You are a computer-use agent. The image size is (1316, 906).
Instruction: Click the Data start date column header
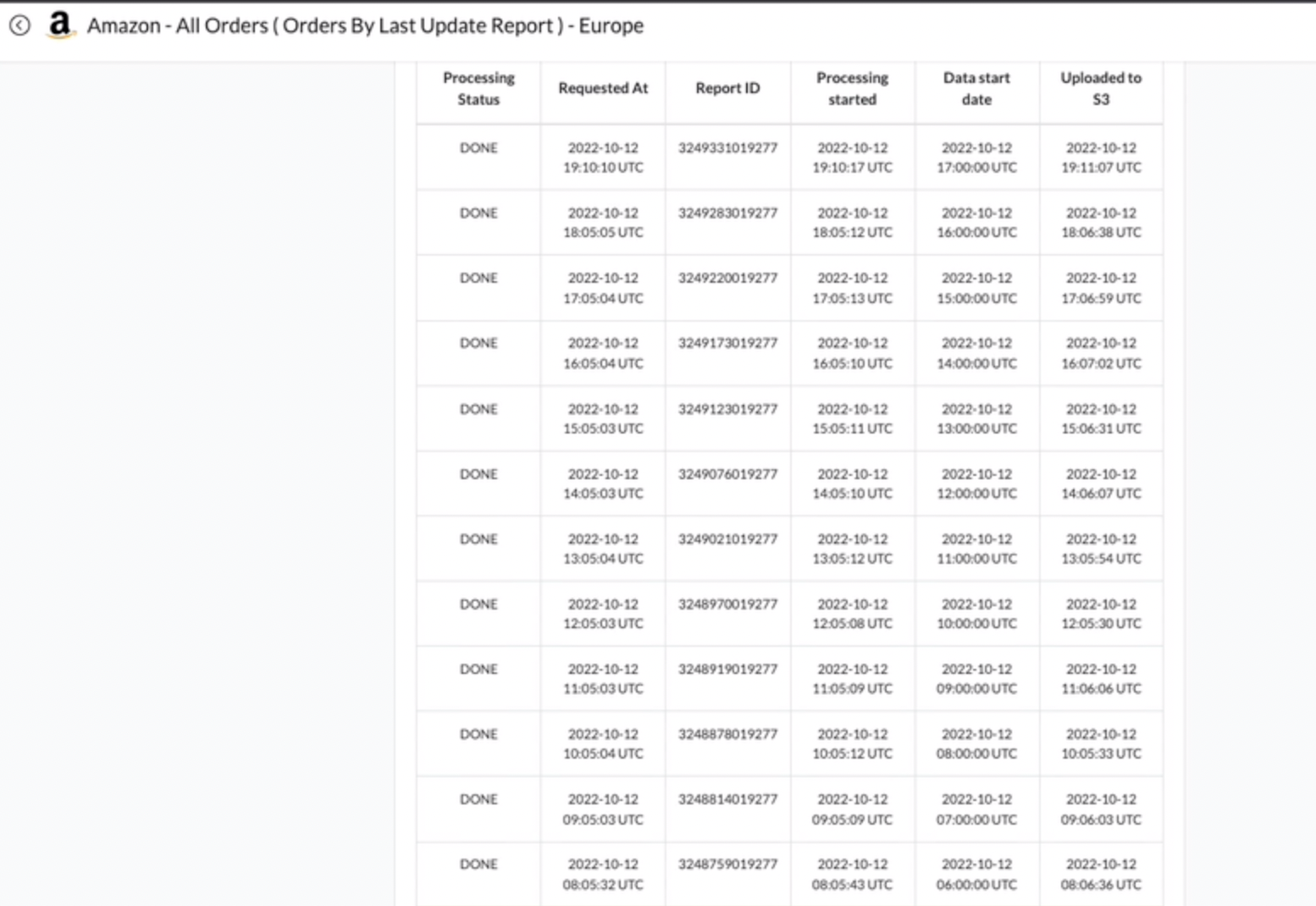[x=976, y=88]
